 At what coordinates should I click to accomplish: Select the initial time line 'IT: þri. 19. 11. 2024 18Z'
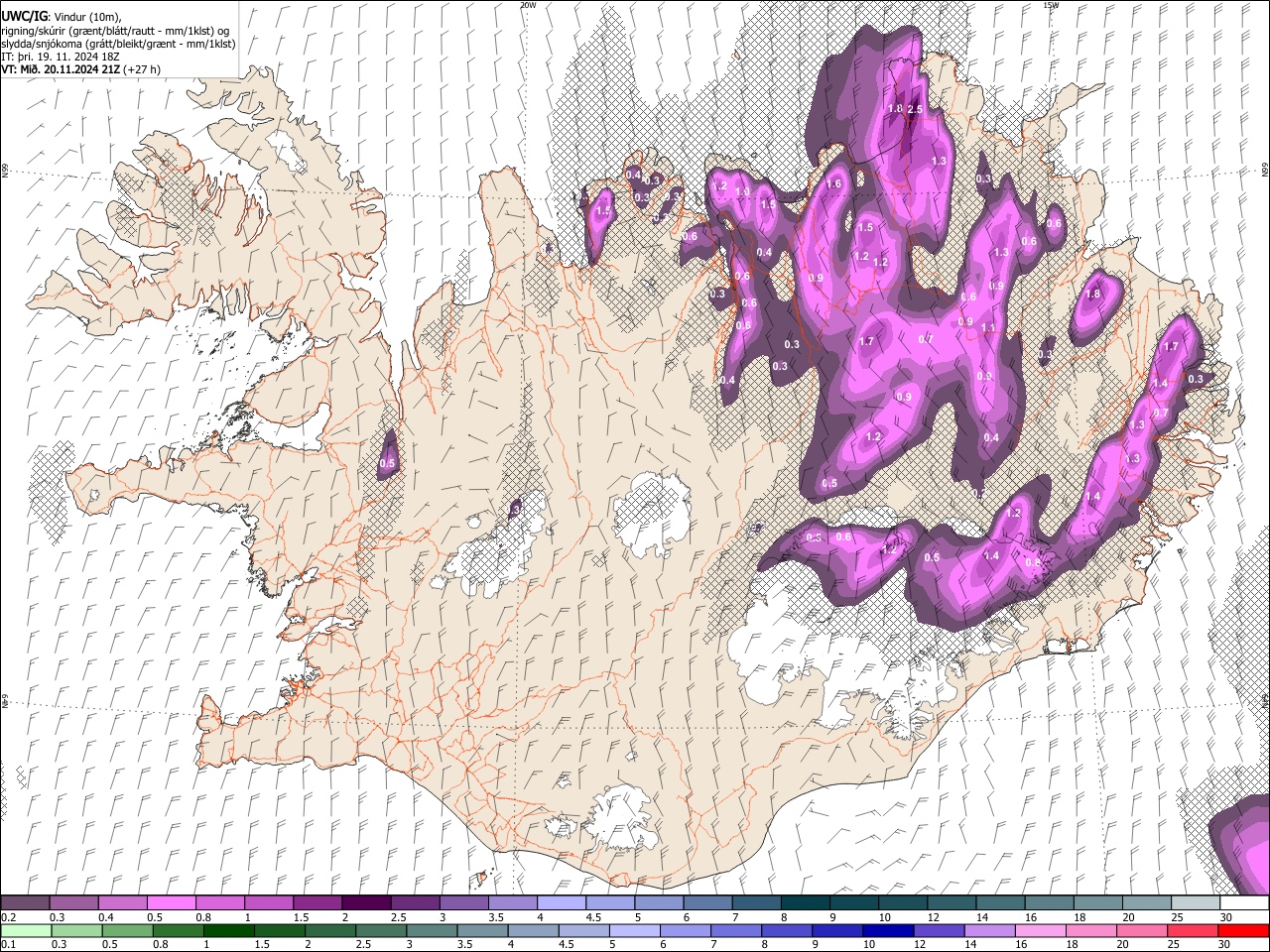(60, 57)
